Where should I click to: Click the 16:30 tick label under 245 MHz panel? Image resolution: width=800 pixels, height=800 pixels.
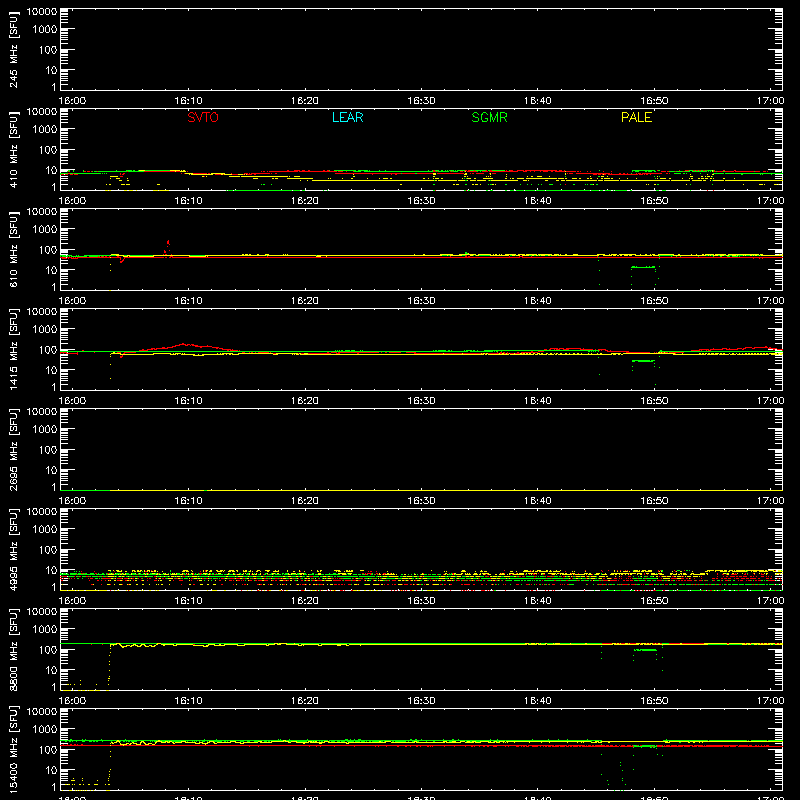coord(421,101)
